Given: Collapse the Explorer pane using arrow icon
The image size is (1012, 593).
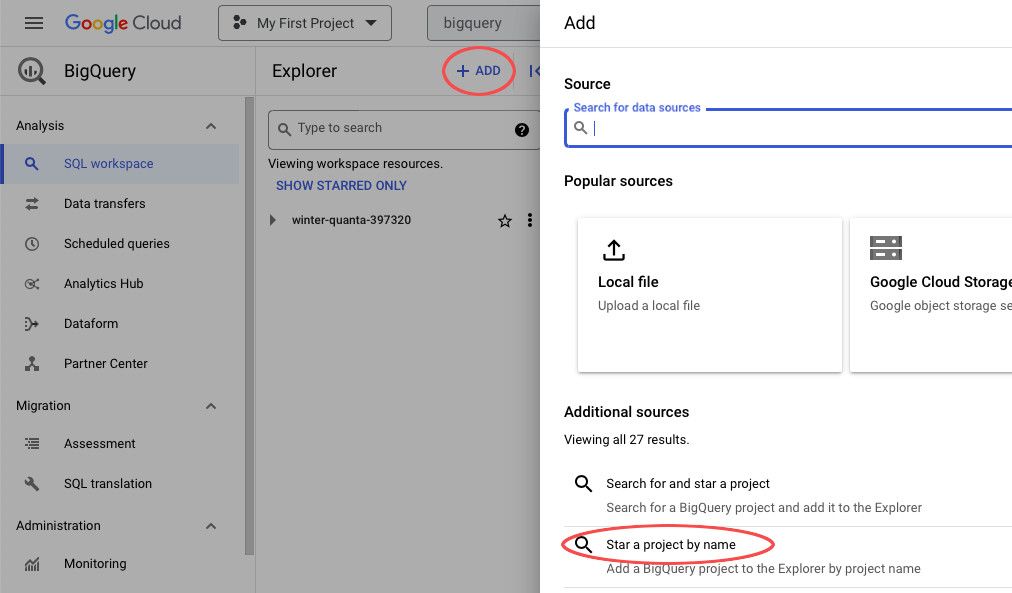Looking at the screenshot, I should tap(534, 71).
